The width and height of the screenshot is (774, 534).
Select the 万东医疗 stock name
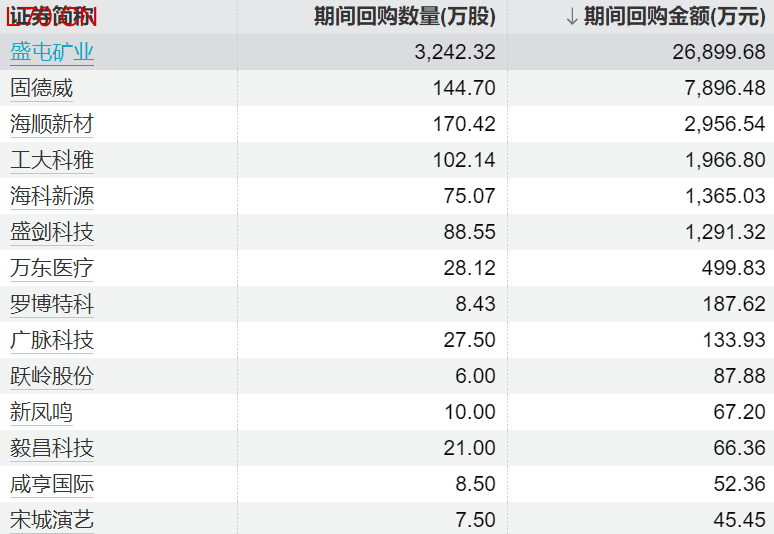pyautogui.click(x=52, y=268)
